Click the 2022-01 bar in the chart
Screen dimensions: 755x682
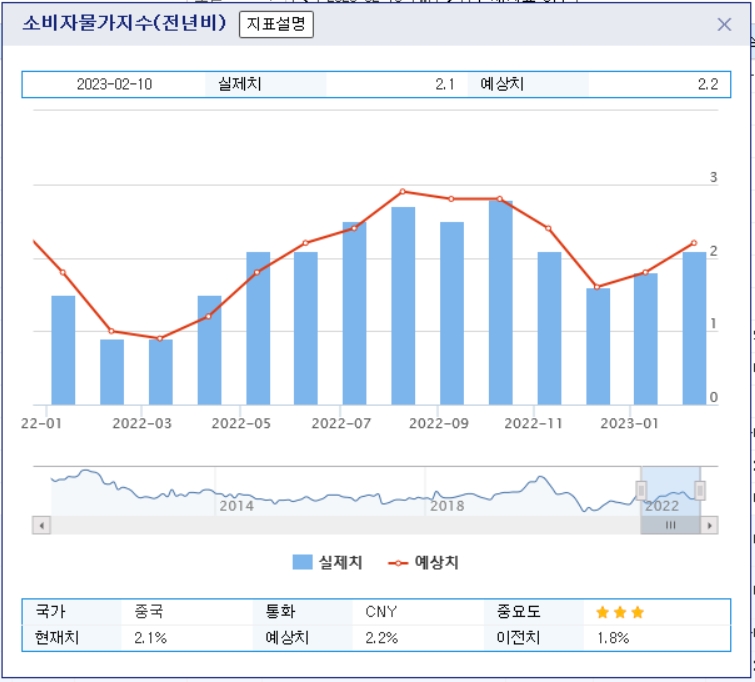(x=63, y=350)
